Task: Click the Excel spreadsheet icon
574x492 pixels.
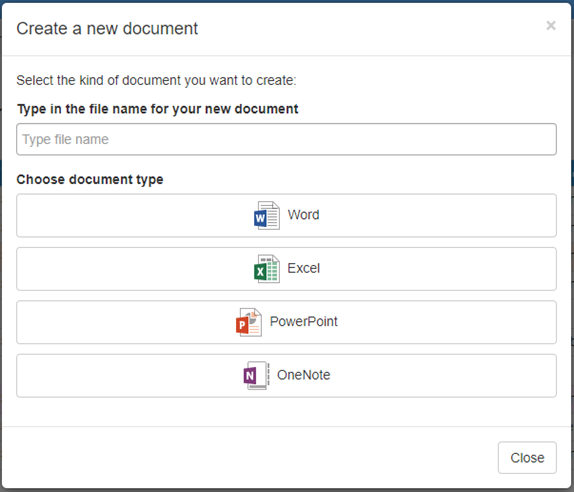Action: pyautogui.click(x=267, y=269)
